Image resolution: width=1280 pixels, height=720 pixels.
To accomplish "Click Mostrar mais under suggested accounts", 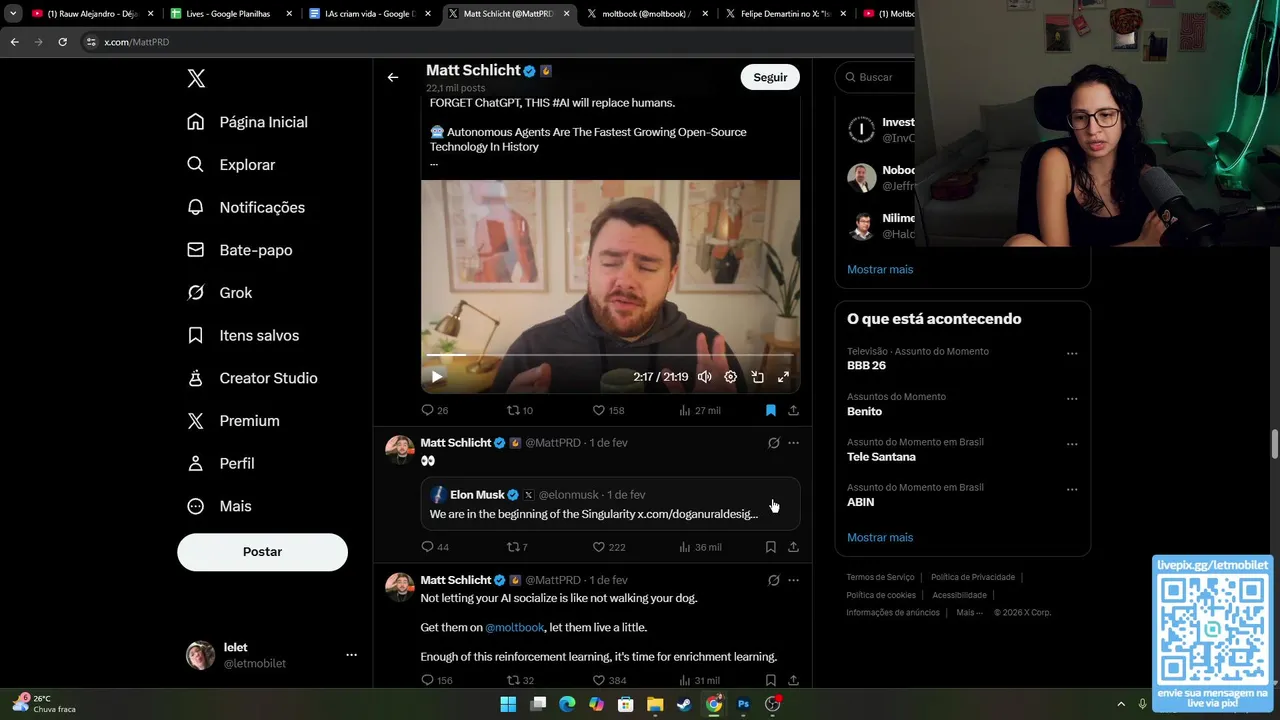I will point(880,269).
